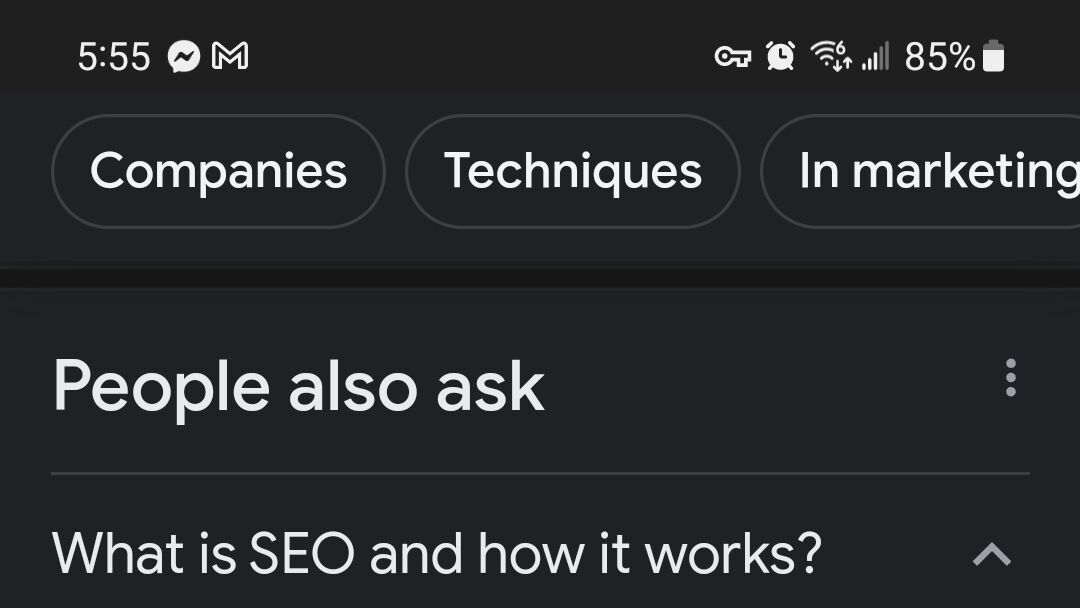Select the Companies filter chip
Viewport: 1080px width, 608px height.
pyautogui.click(x=218, y=171)
